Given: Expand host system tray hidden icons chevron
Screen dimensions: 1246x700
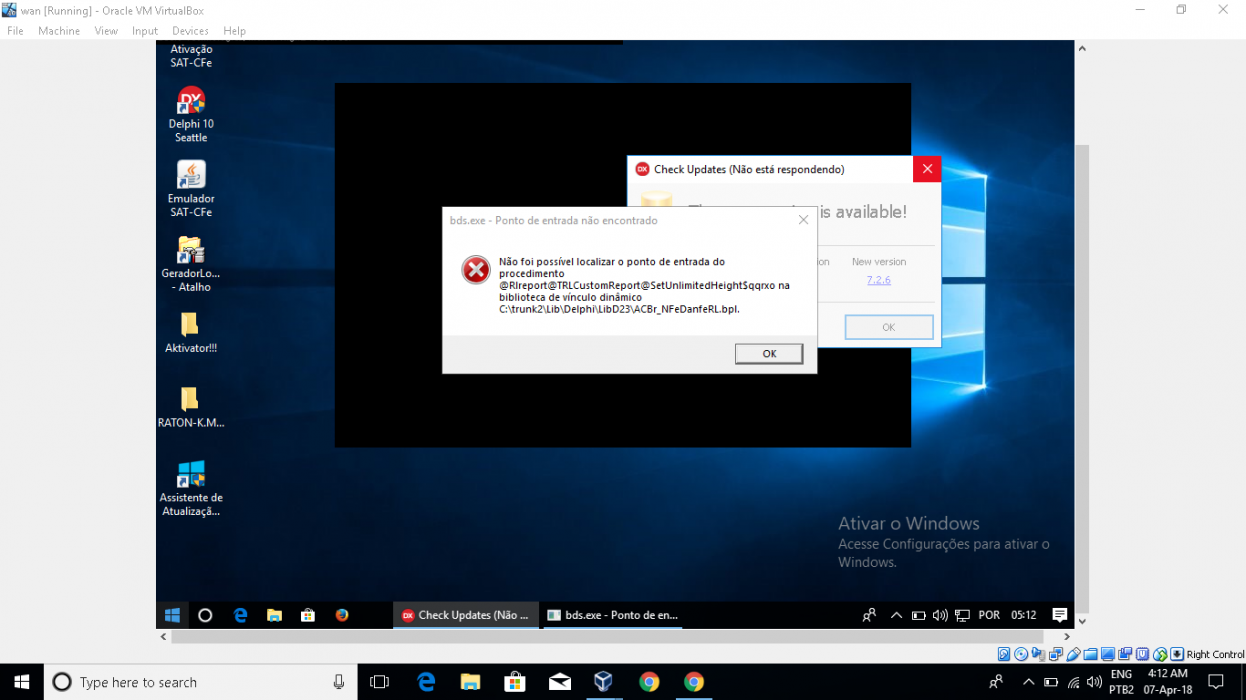Looking at the screenshot, I should point(1027,682).
